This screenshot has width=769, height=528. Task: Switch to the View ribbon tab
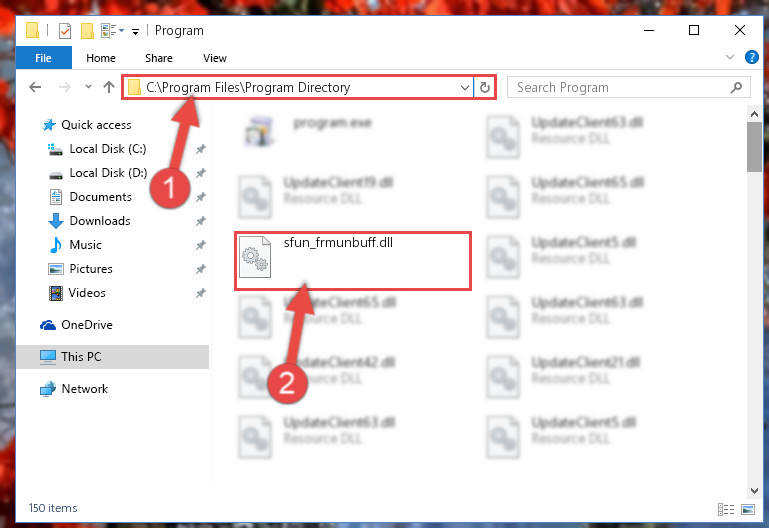(215, 58)
